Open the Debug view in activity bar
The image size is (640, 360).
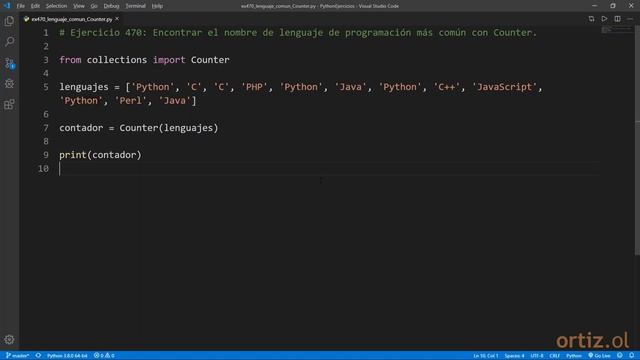coord(9,83)
